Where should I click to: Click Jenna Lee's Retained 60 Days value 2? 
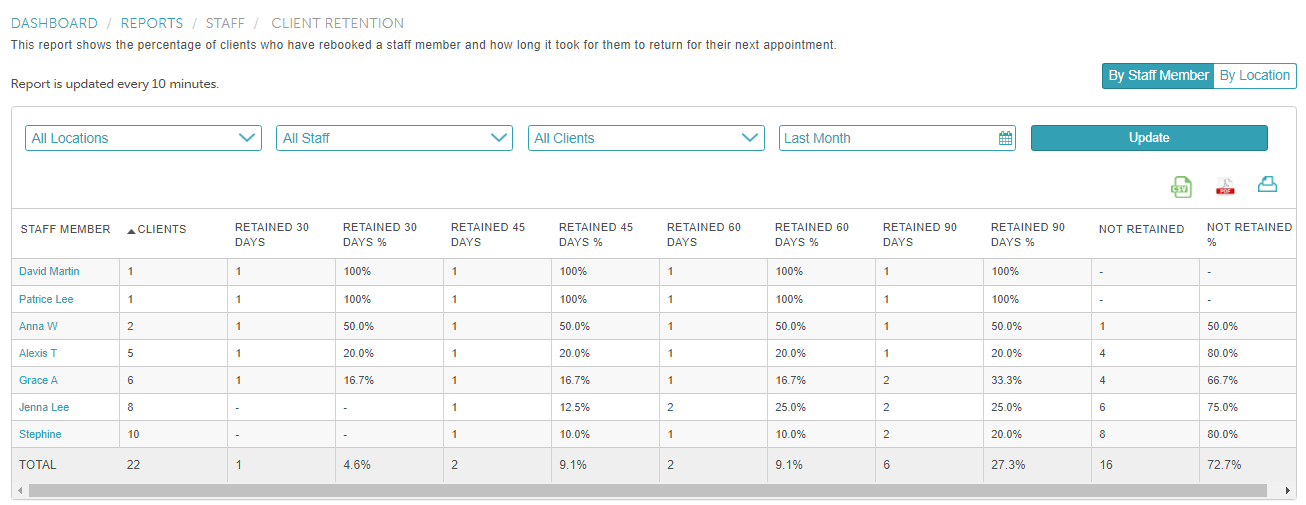670,407
